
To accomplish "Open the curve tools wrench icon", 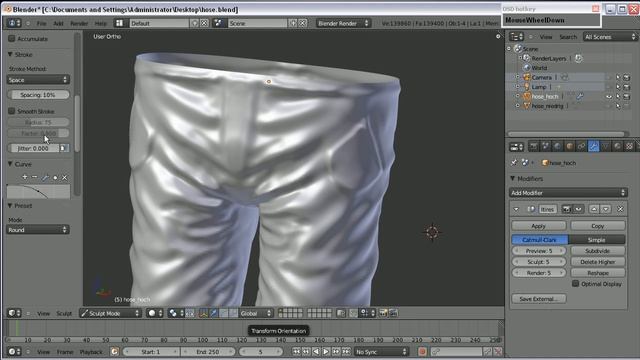I will (x=45, y=177).
